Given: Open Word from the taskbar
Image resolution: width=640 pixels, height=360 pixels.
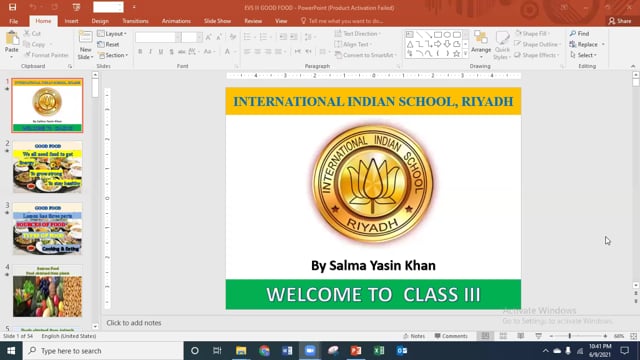Looking at the screenshot, I should 287,351.
